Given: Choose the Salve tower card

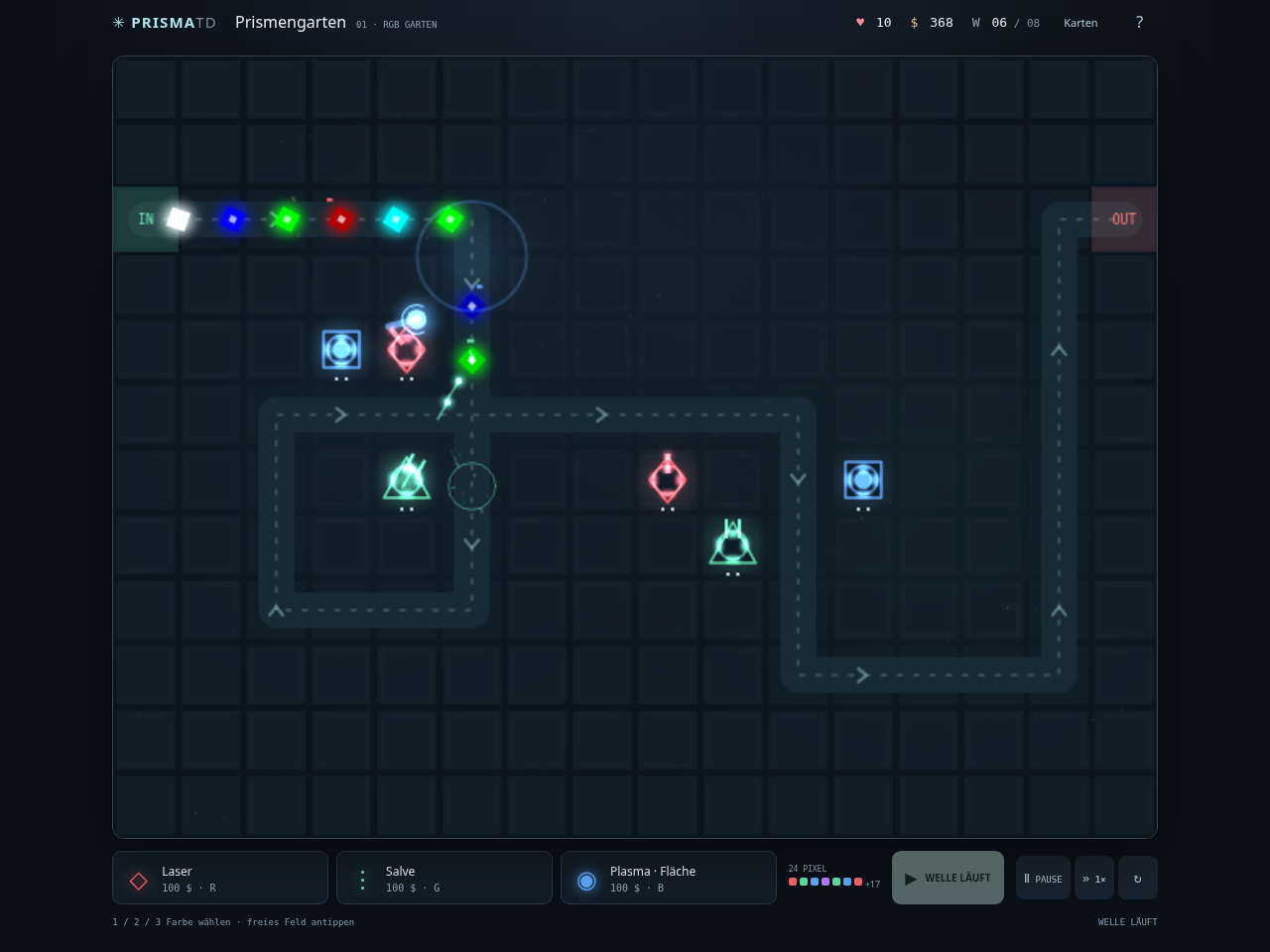Looking at the screenshot, I should (x=444, y=878).
